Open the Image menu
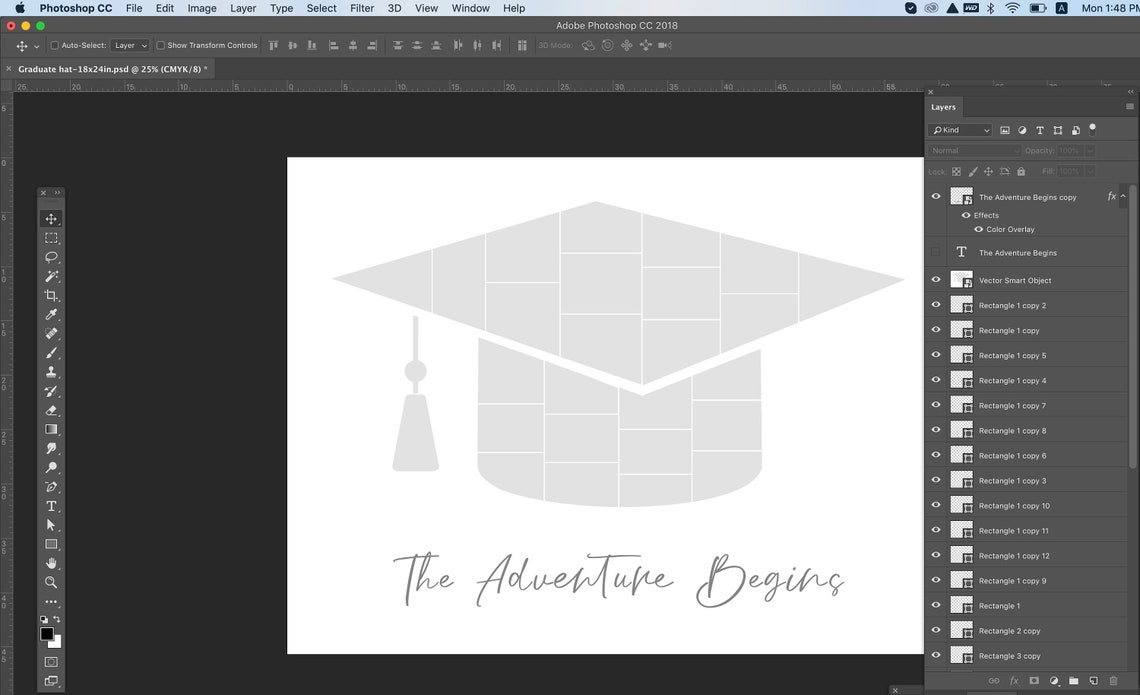 201,8
